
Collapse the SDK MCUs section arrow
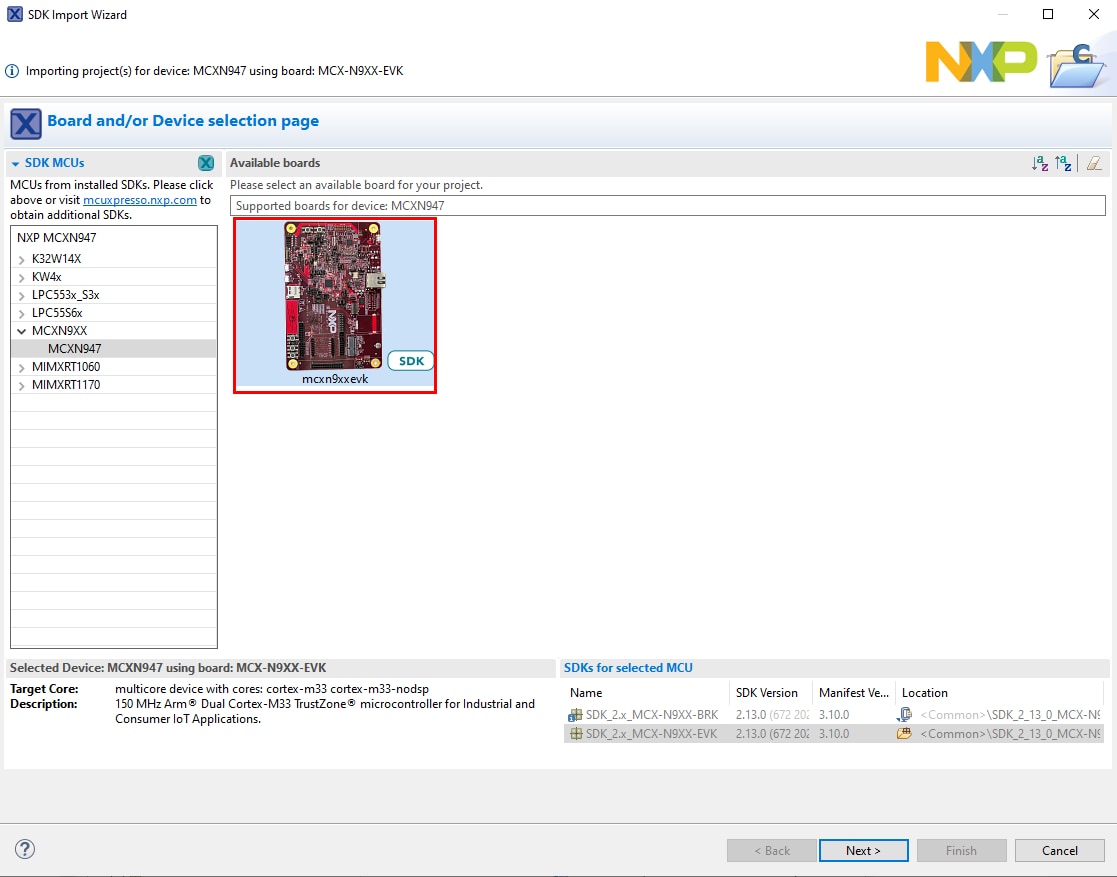coord(16,164)
